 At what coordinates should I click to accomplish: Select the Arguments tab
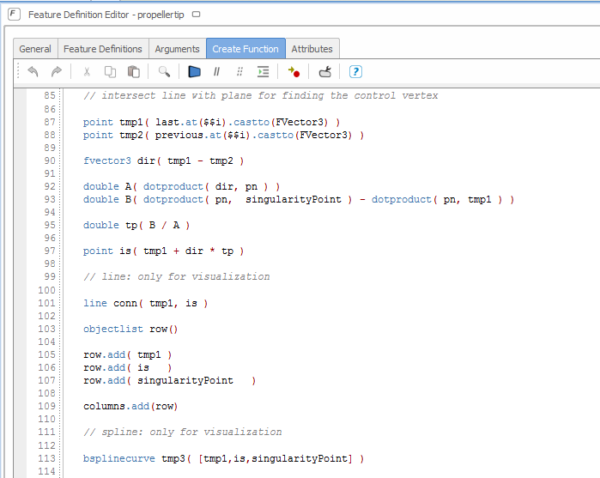(x=177, y=48)
